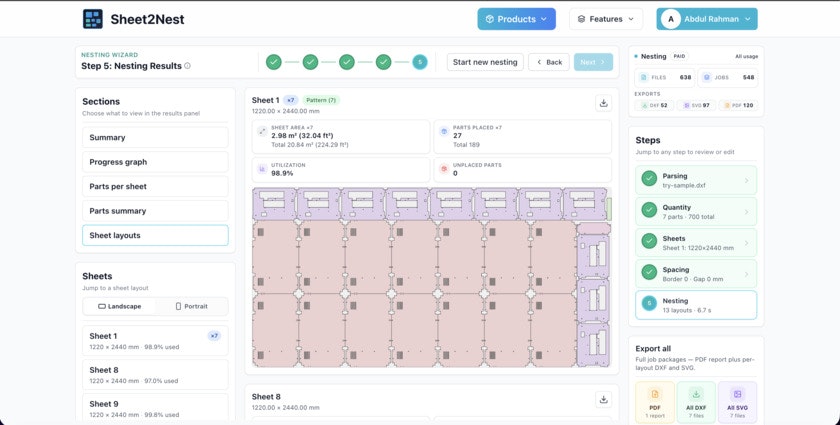
Task: Open the Products dropdown menu
Action: pos(516,19)
